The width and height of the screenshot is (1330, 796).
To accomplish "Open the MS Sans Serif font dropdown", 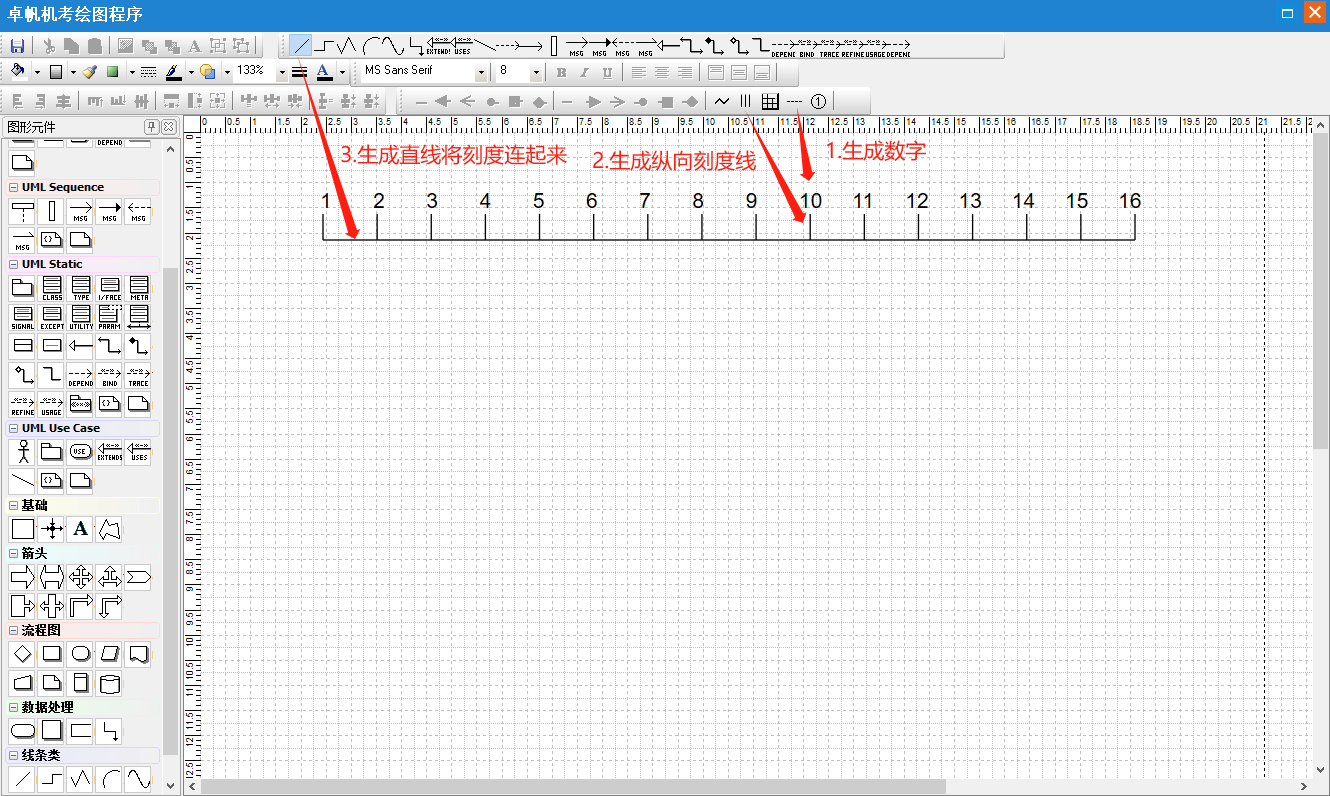I will 481,72.
